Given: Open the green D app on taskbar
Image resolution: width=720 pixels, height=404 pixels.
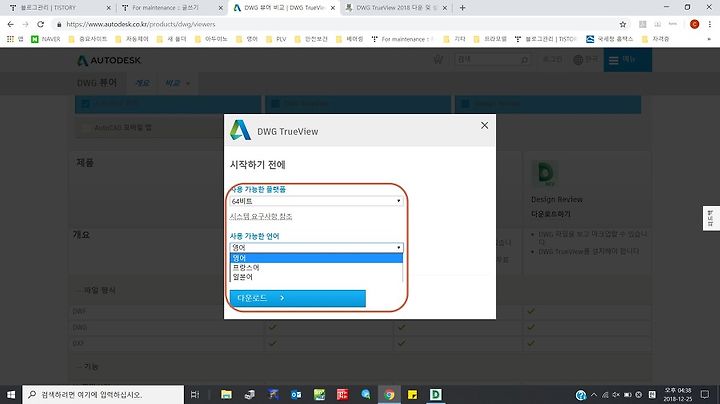Looking at the screenshot, I should [435, 394].
